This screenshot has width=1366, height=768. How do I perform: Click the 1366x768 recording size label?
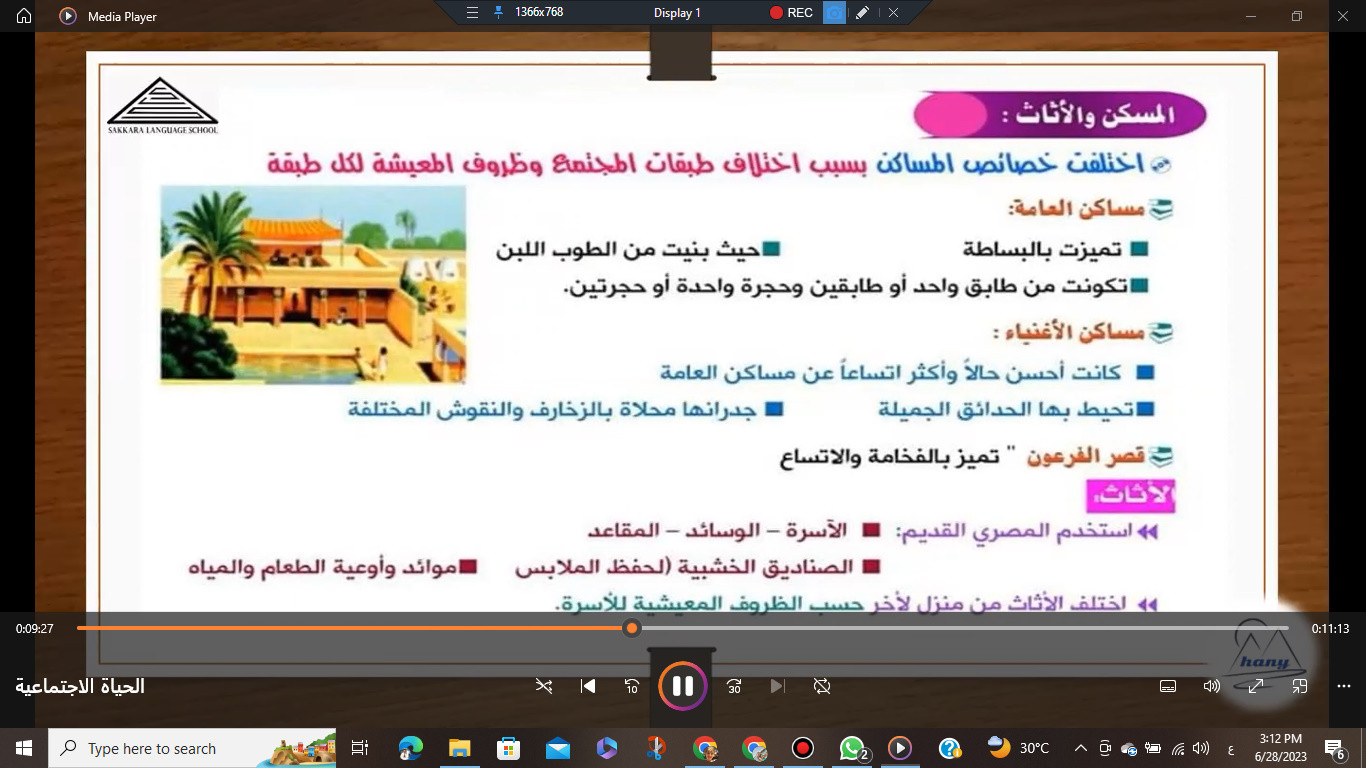click(539, 13)
